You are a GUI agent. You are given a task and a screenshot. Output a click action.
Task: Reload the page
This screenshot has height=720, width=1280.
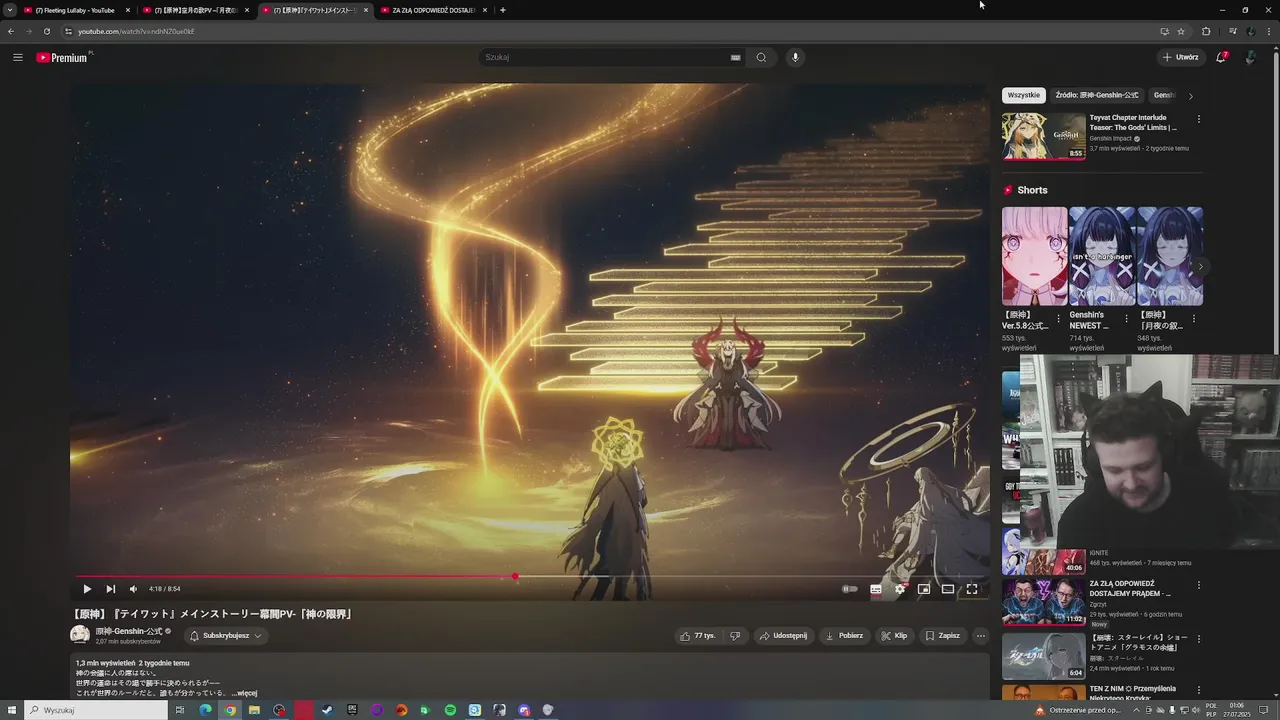pyautogui.click(x=46, y=31)
